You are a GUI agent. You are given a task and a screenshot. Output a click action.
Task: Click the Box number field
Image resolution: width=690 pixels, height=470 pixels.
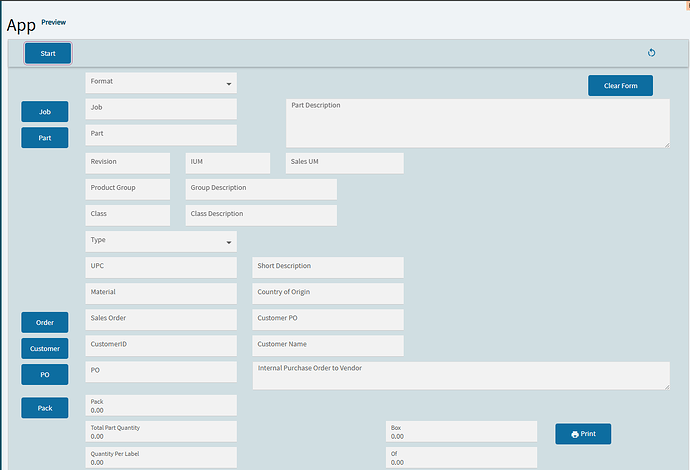461,431
